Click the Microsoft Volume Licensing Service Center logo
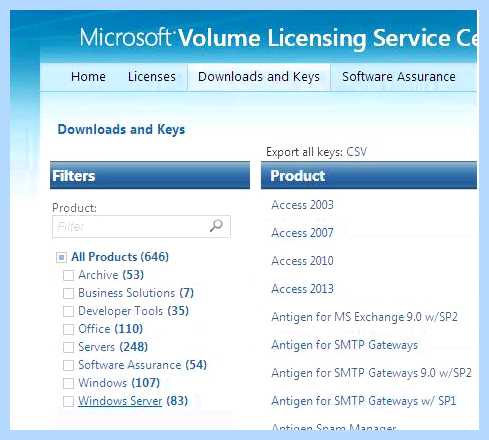This screenshot has width=489, height=440. [278, 38]
